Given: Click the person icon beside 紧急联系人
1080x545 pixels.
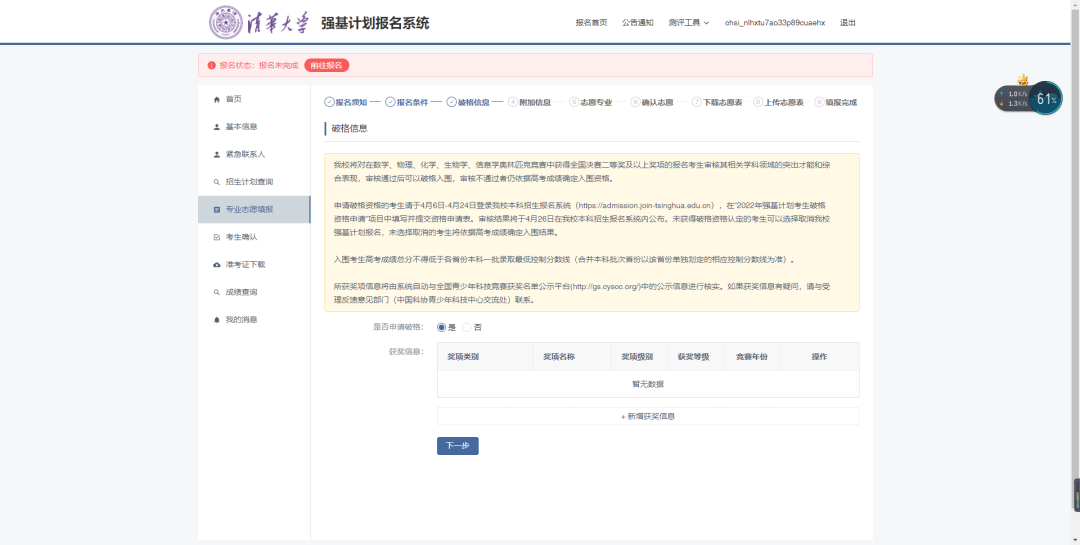Looking at the screenshot, I should pyautogui.click(x=217, y=154).
